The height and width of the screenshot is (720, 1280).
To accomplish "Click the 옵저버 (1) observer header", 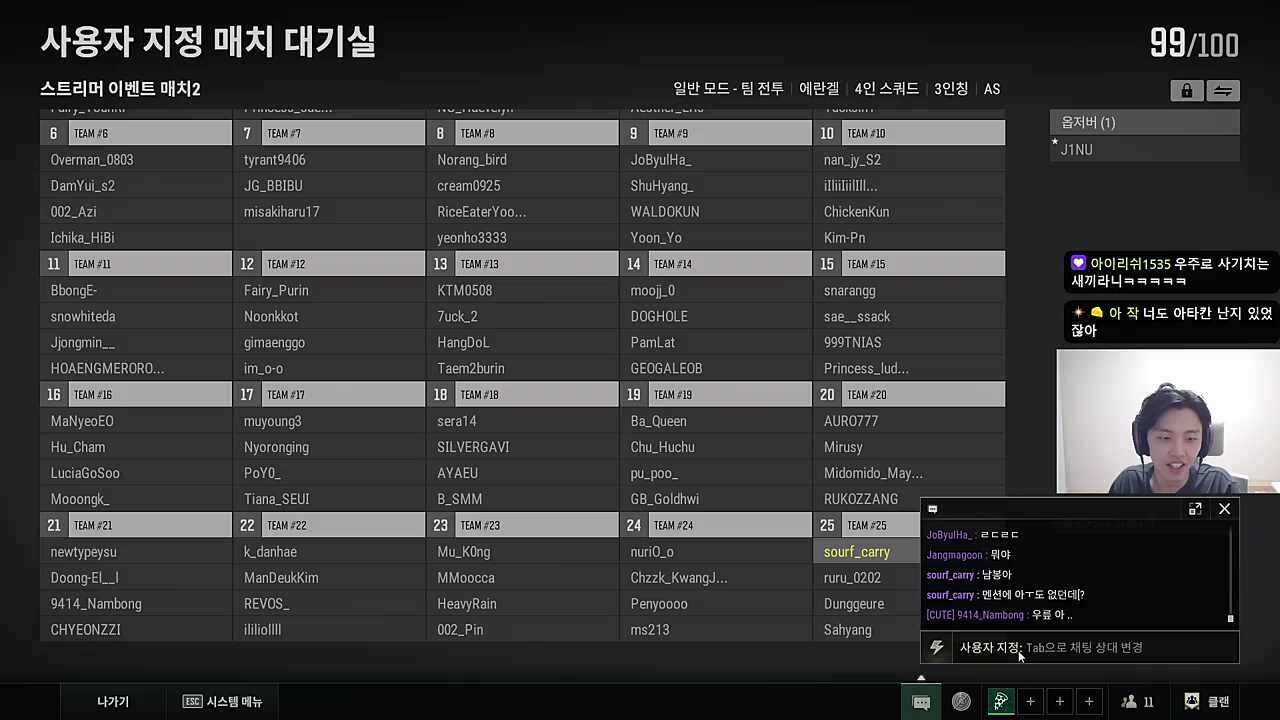I will pos(1144,122).
